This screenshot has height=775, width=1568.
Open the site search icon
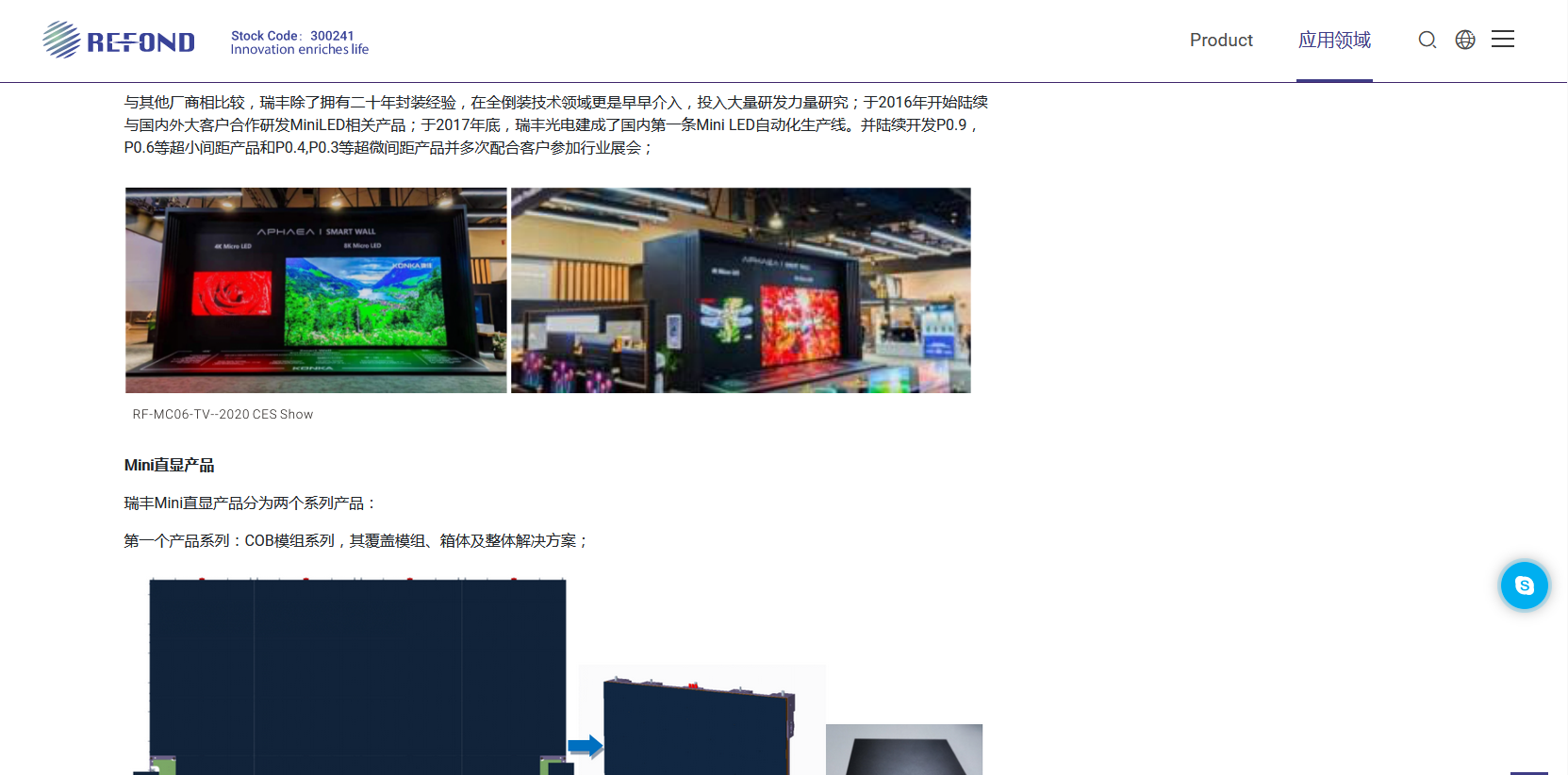click(x=1428, y=40)
